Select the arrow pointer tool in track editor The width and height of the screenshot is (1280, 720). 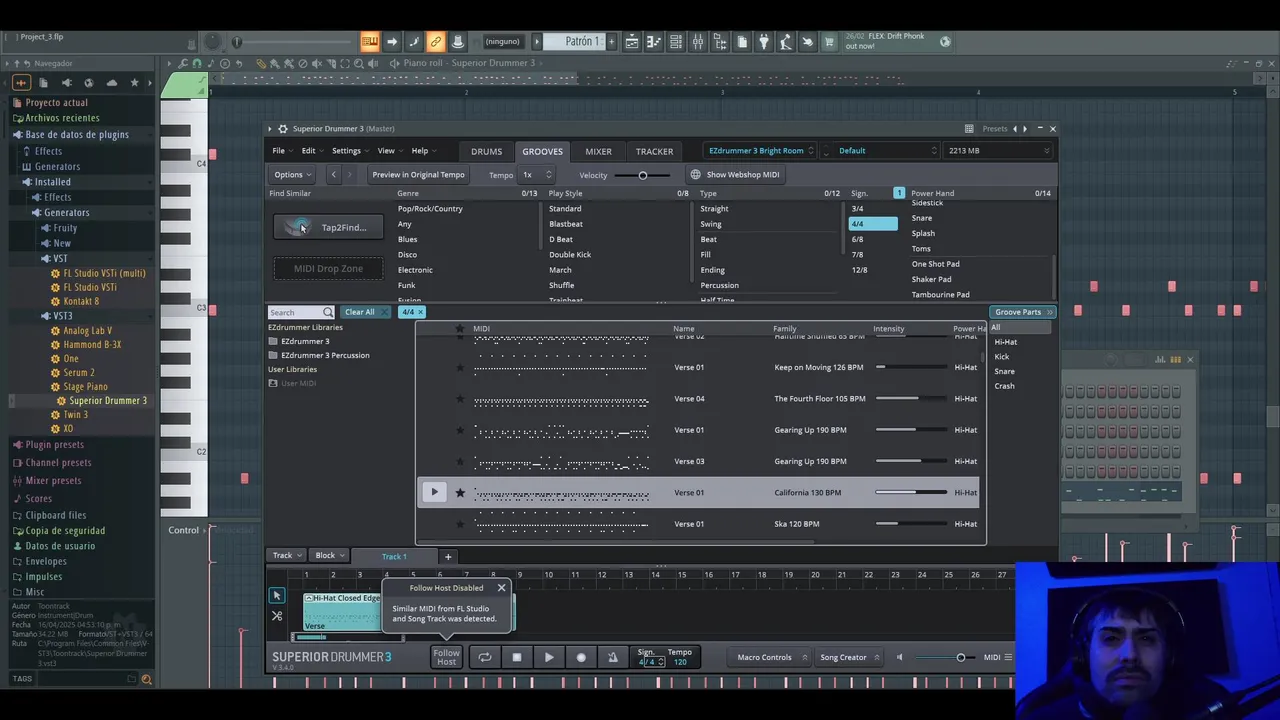(x=277, y=595)
